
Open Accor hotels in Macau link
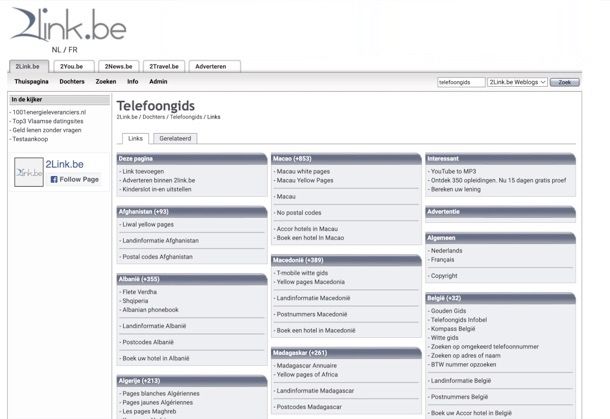click(x=307, y=229)
